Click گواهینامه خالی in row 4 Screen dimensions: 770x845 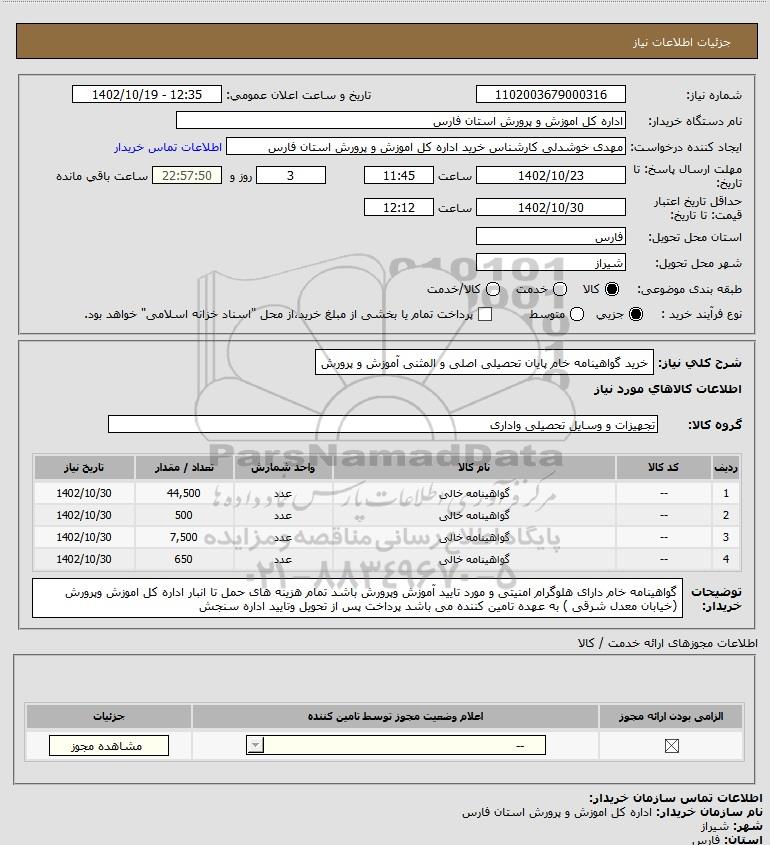[x=474, y=559]
